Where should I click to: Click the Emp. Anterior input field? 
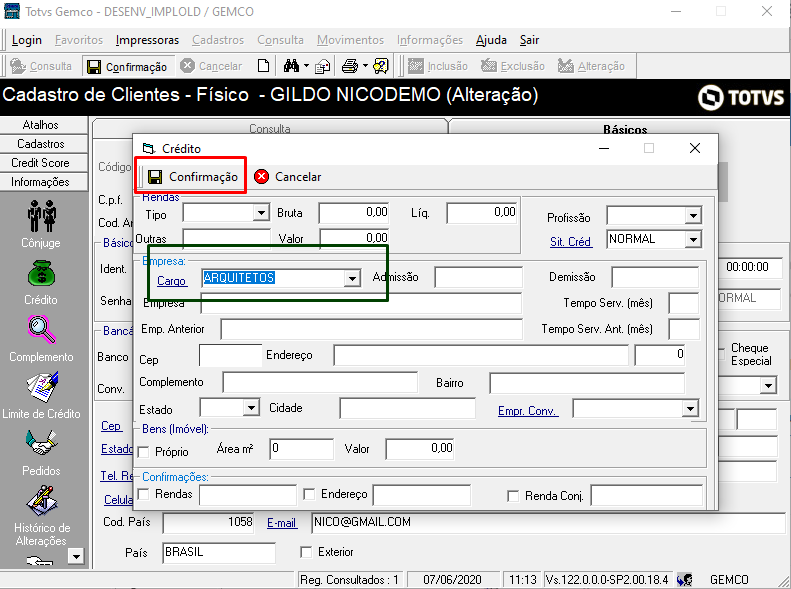(x=371, y=329)
